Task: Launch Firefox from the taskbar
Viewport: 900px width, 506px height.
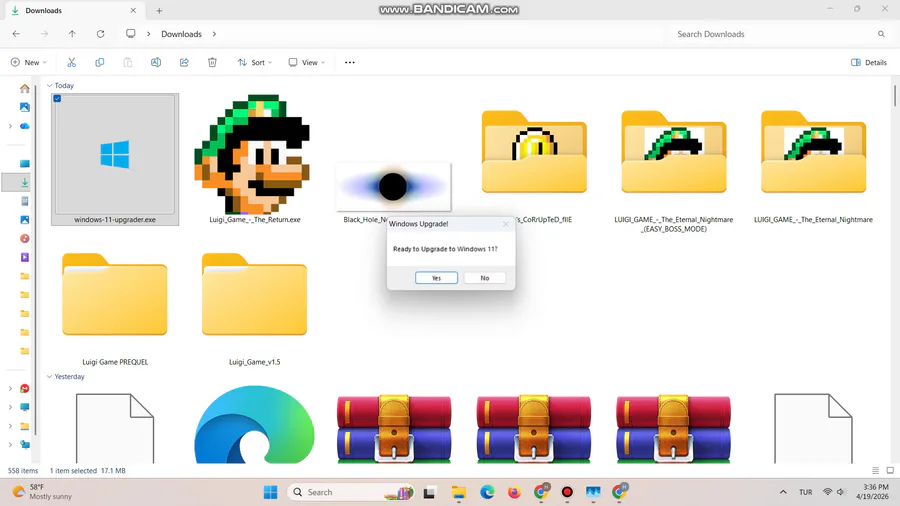Action: coord(514,492)
